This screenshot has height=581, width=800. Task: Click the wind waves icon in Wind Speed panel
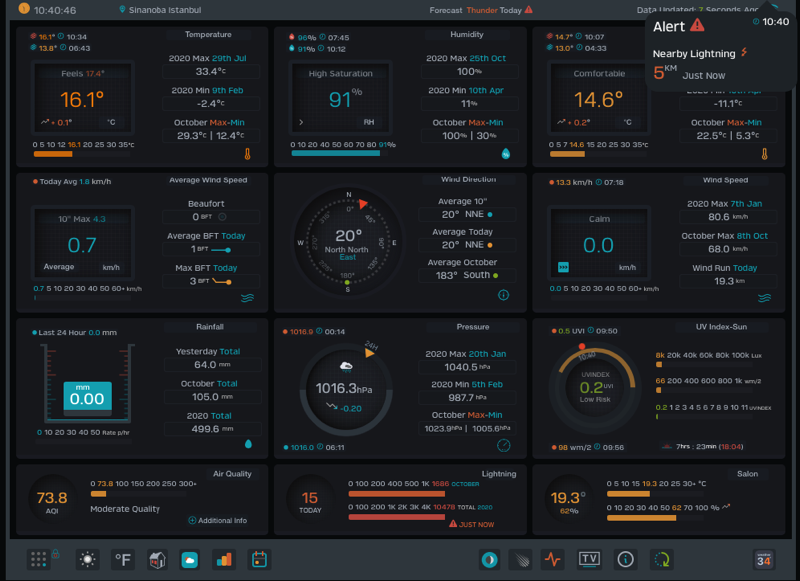coord(764,298)
